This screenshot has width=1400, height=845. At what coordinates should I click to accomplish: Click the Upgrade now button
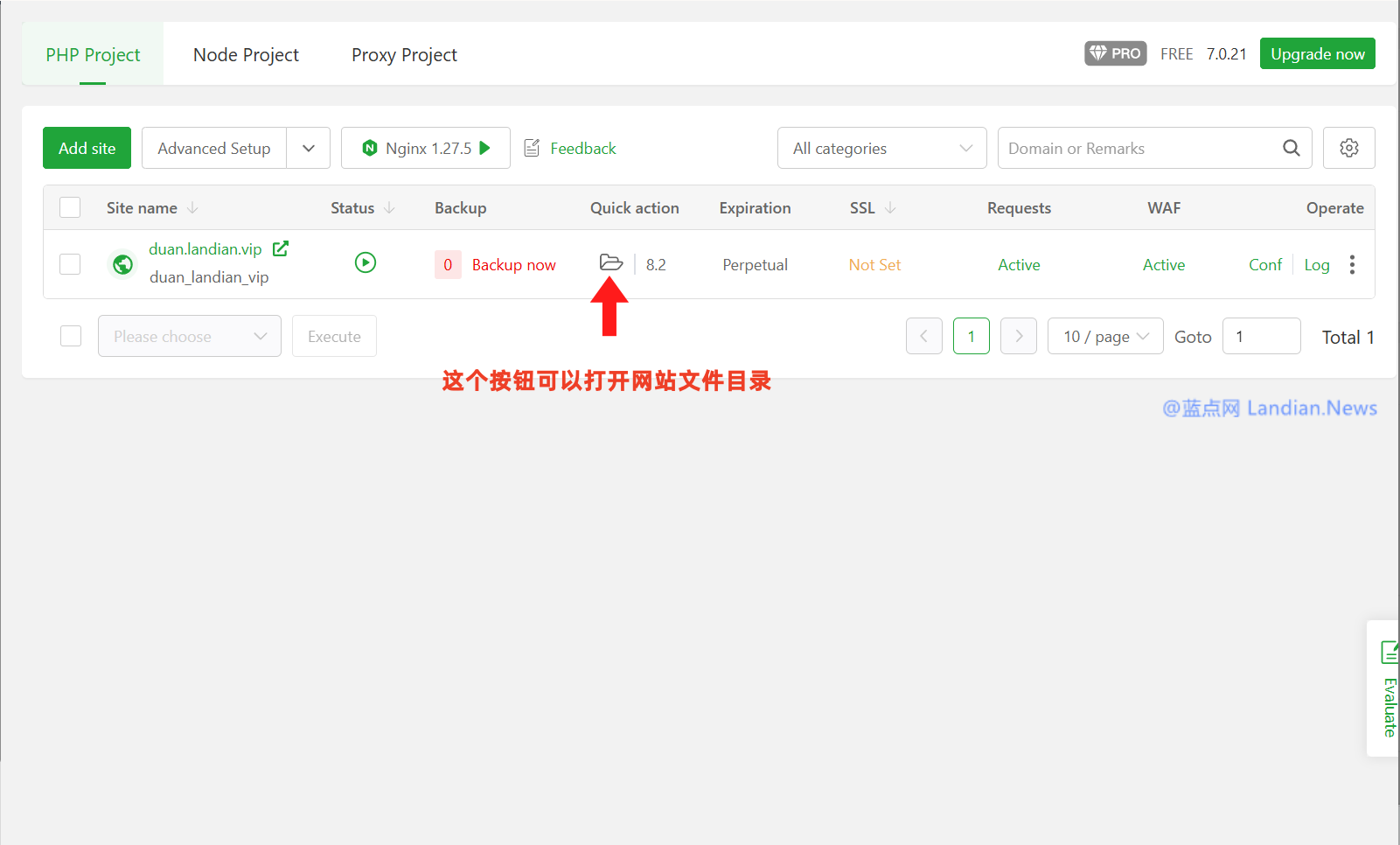[1317, 53]
